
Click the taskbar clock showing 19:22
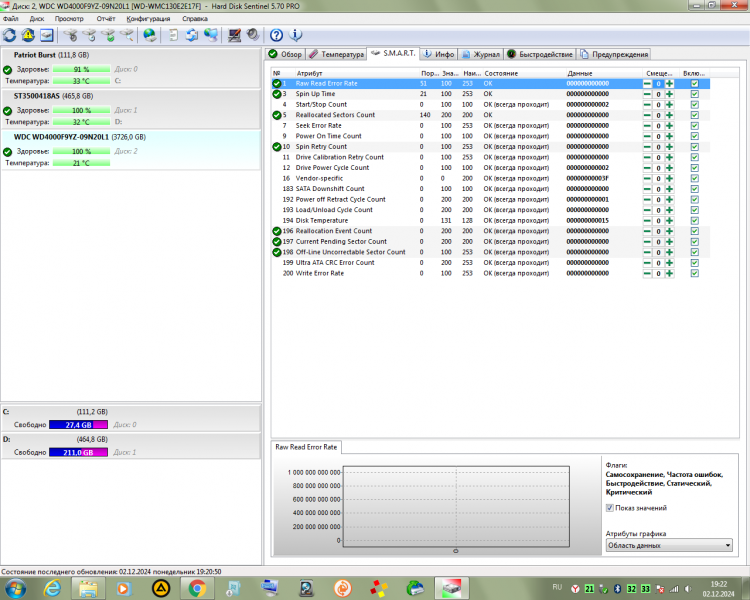click(718, 589)
